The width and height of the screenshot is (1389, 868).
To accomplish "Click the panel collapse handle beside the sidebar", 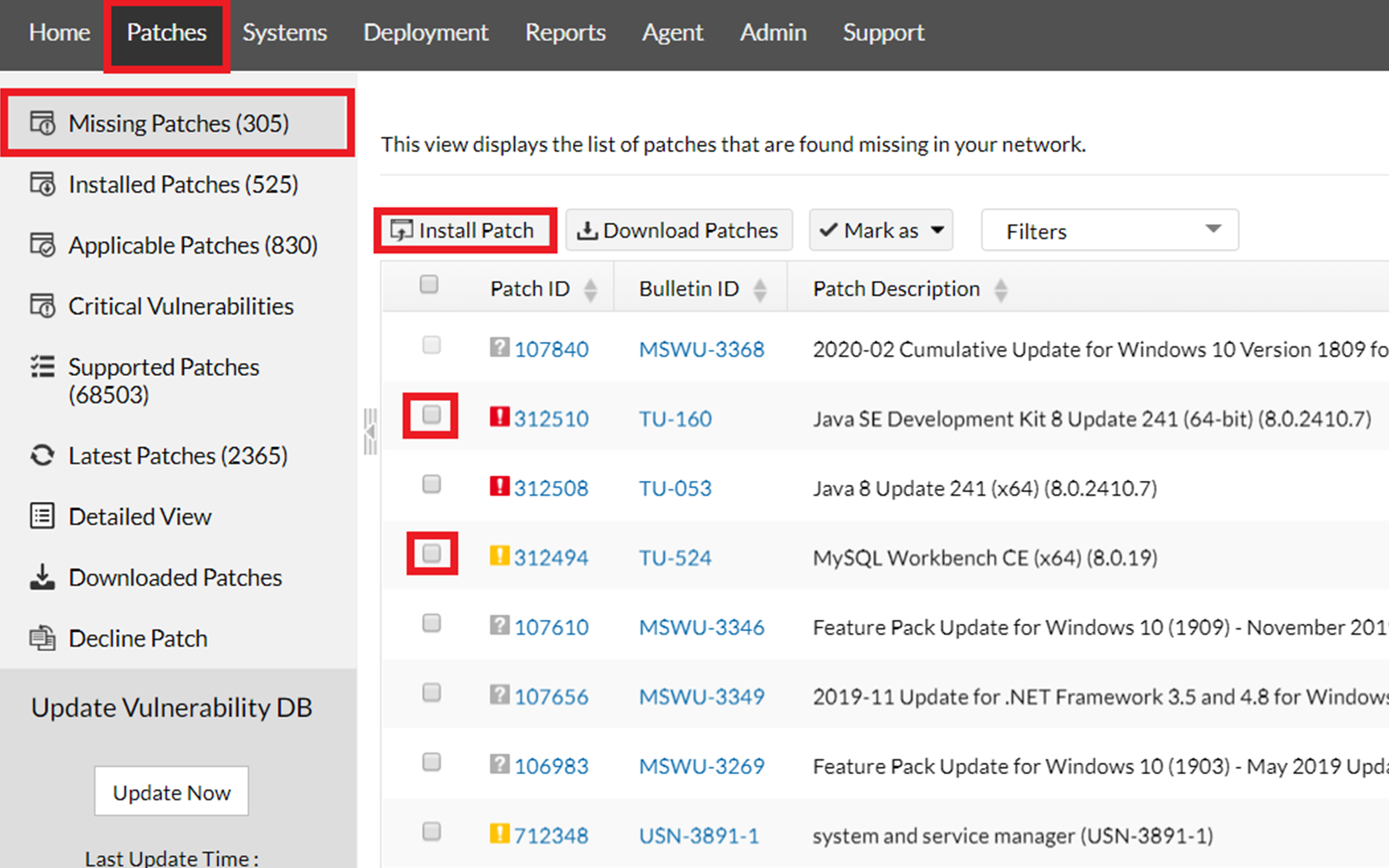I will point(370,430).
